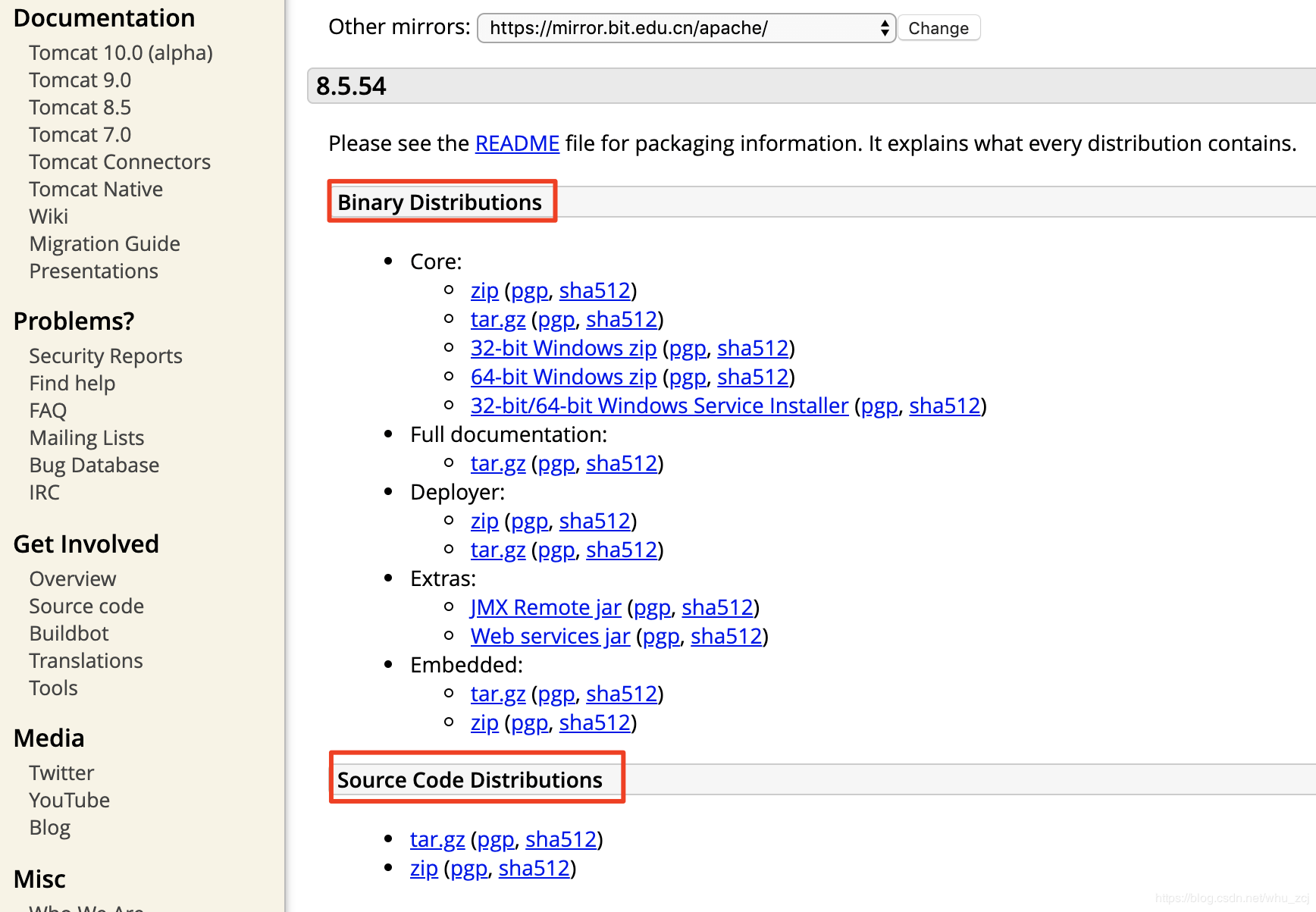Screen dimensions: 1316x912
Task: Open the Migration Guide
Action: [105, 244]
